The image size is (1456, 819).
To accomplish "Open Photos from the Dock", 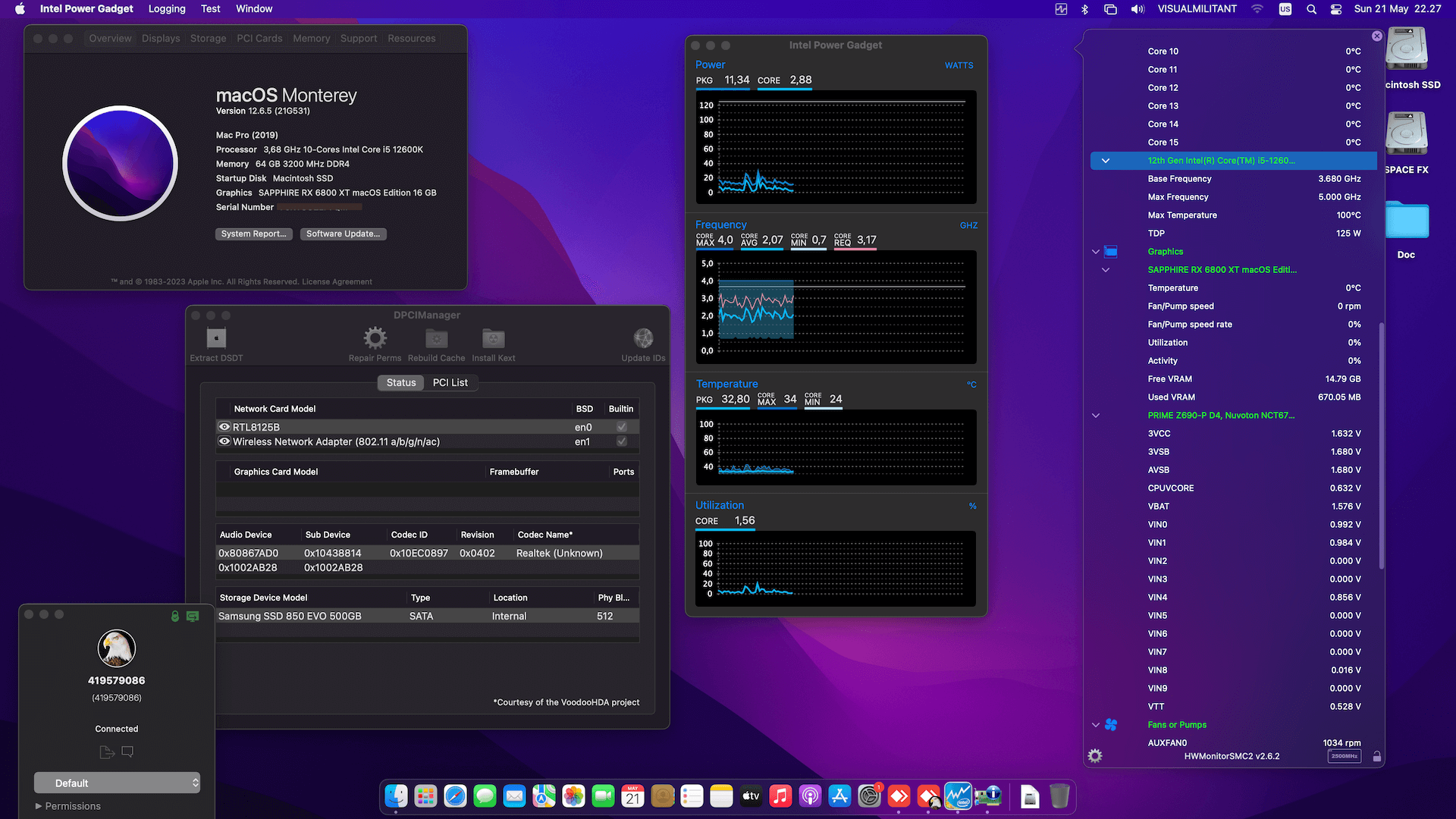I will [x=573, y=795].
